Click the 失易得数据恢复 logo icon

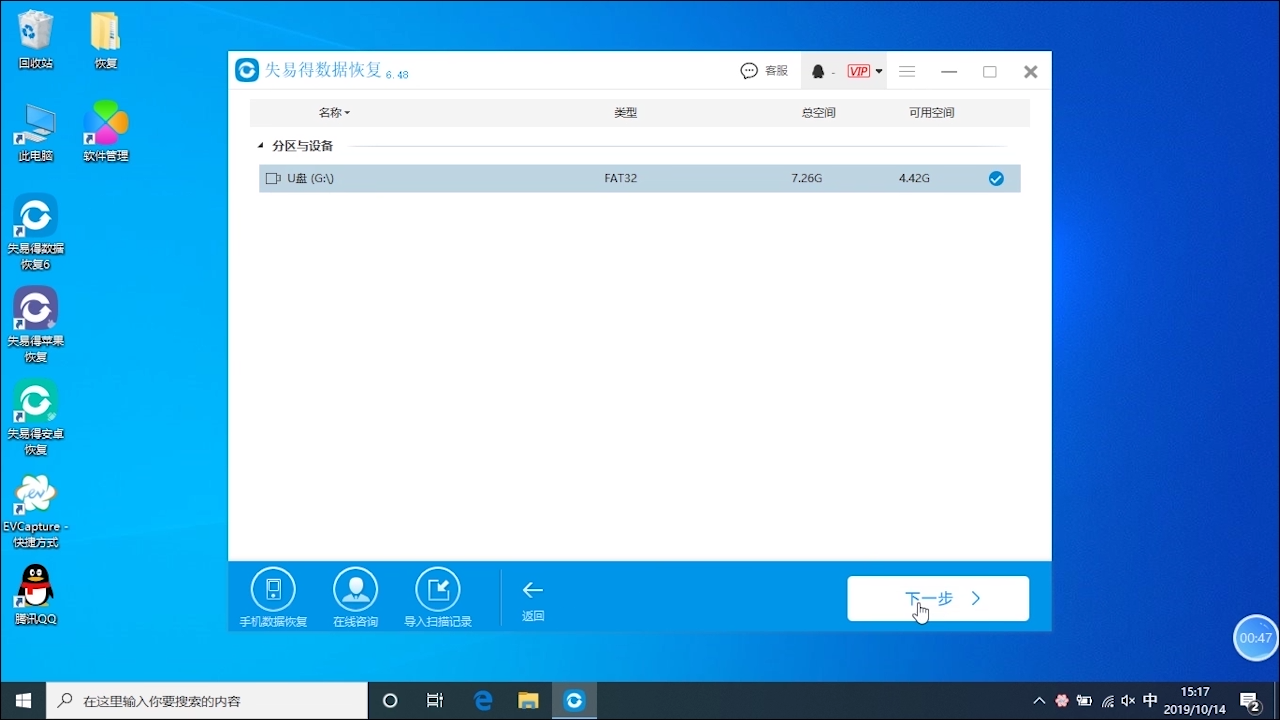coord(247,70)
